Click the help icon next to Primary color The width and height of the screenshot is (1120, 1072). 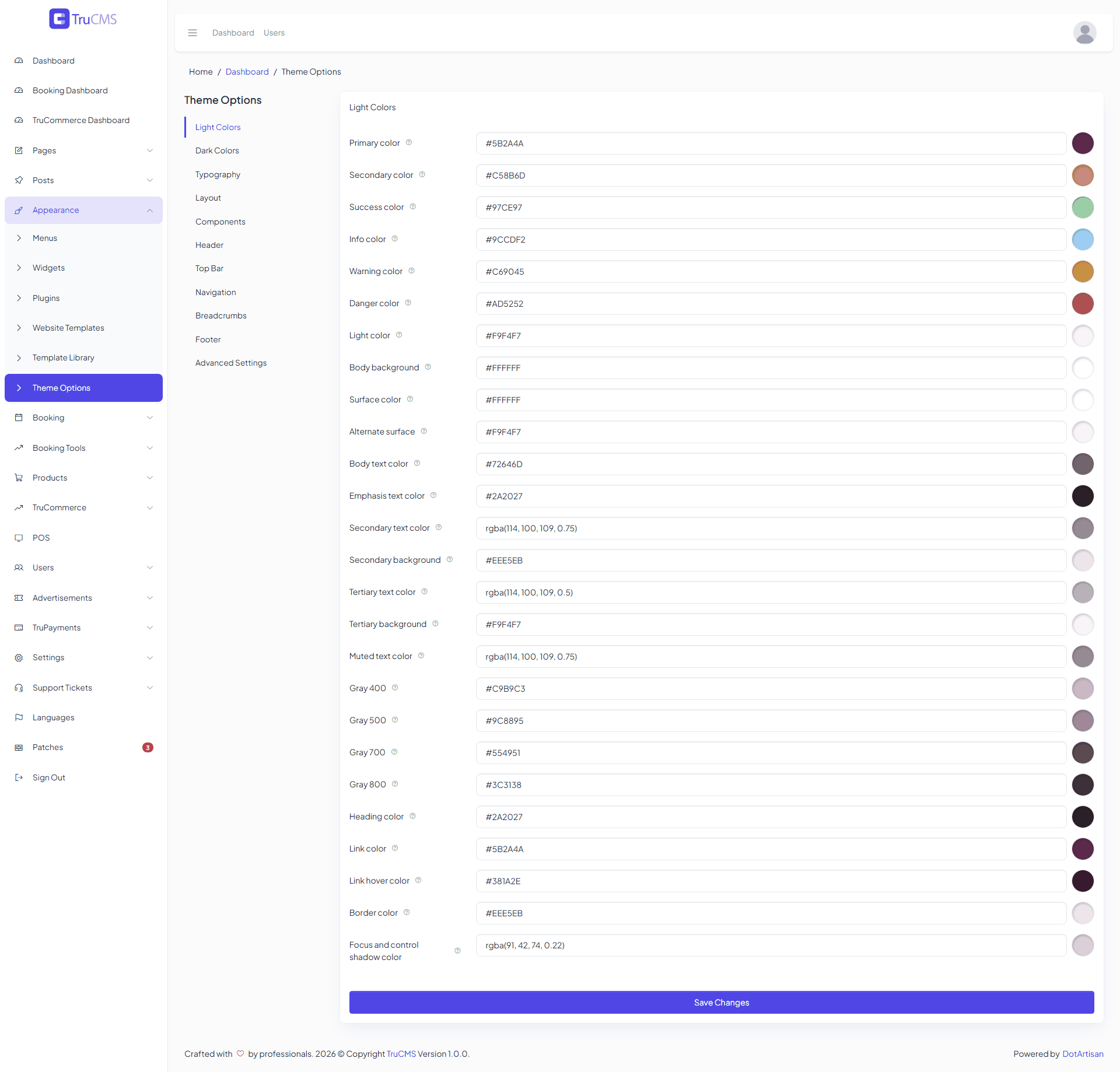pyautogui.click(x=409, y=143)
